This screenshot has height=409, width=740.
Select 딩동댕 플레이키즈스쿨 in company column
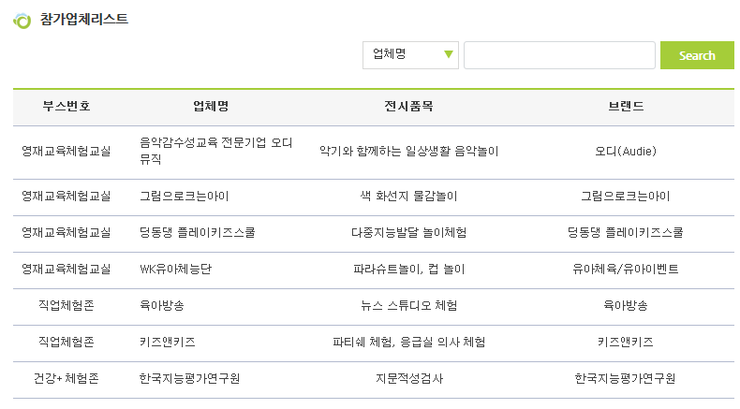click(197, 233)
